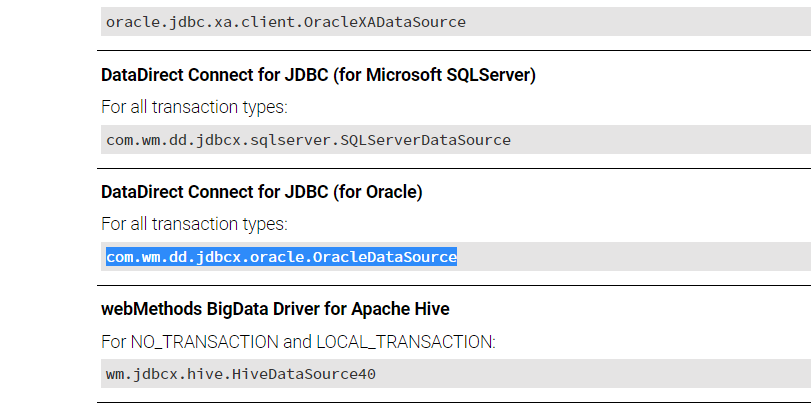Click 'For all transaction types:' under Oracle heading
811x405 pixels.
click(x=194, y=224)
